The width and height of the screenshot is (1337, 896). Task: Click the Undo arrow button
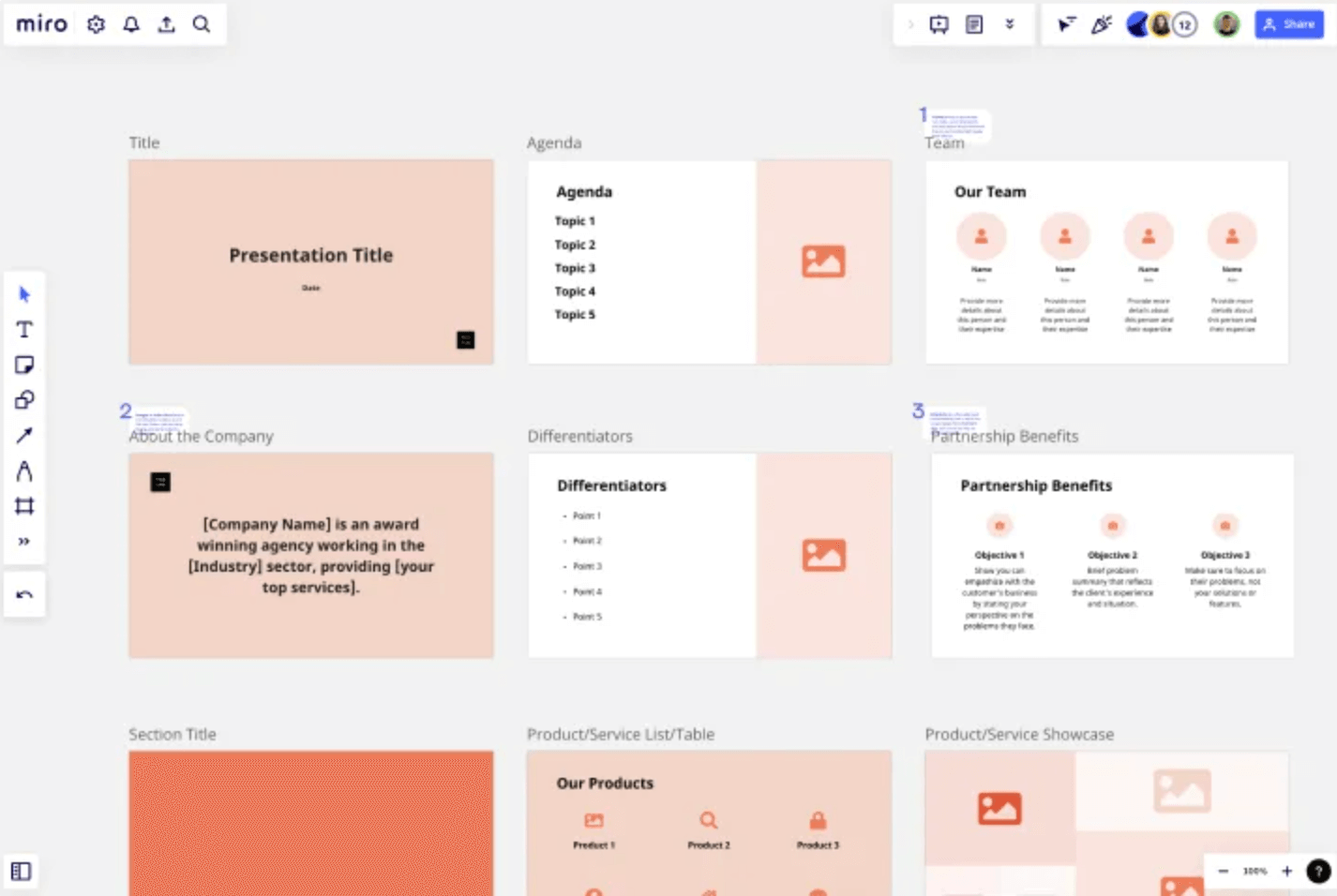(x=24, y=594)
